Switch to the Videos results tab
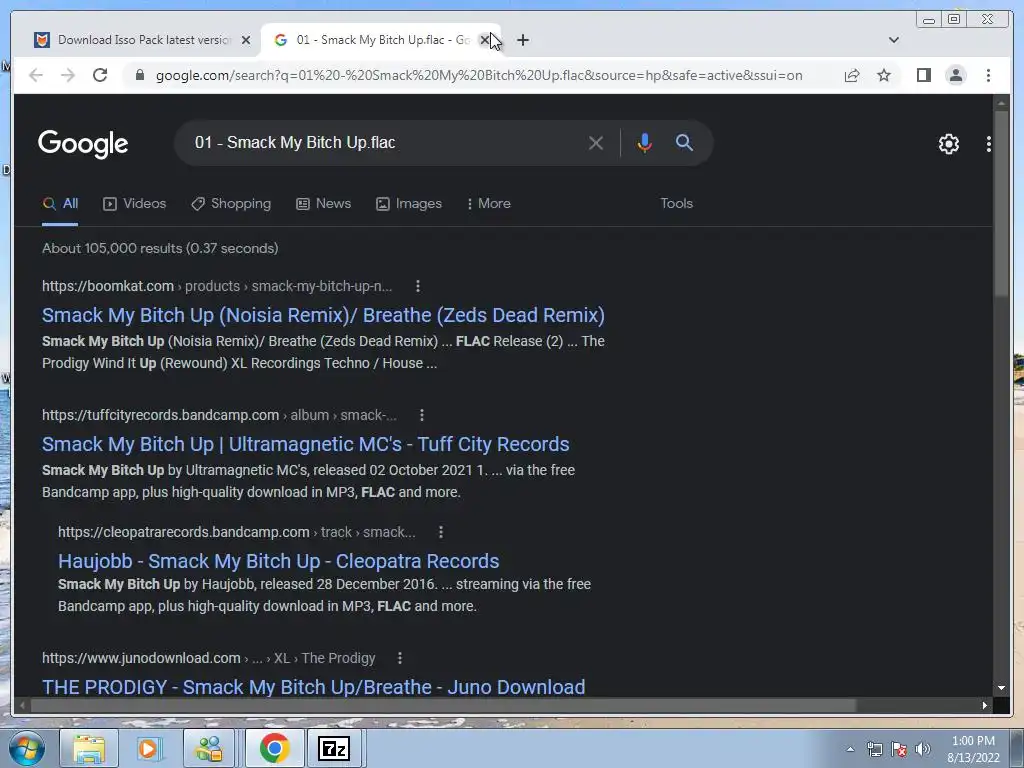 click(x=135, y=204)
